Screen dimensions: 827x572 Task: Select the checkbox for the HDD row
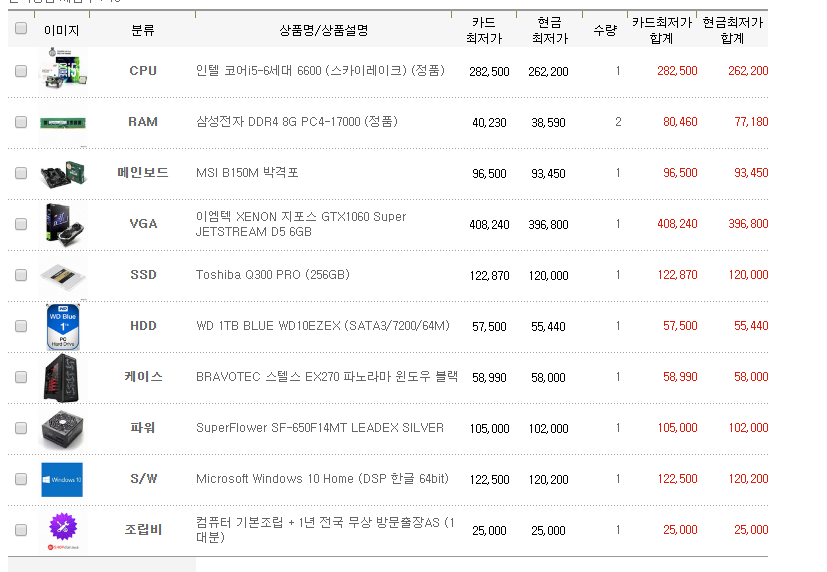click(21, 326)
